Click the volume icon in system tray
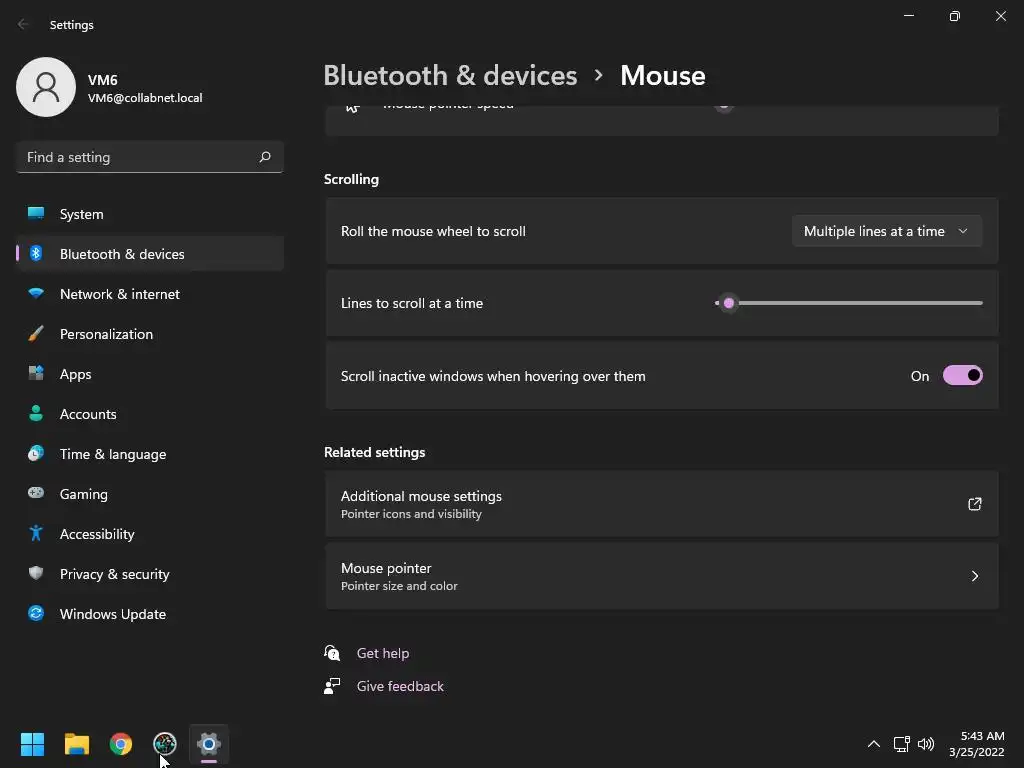This screenshot has height=768, width=1024. (x=926, y=744)
